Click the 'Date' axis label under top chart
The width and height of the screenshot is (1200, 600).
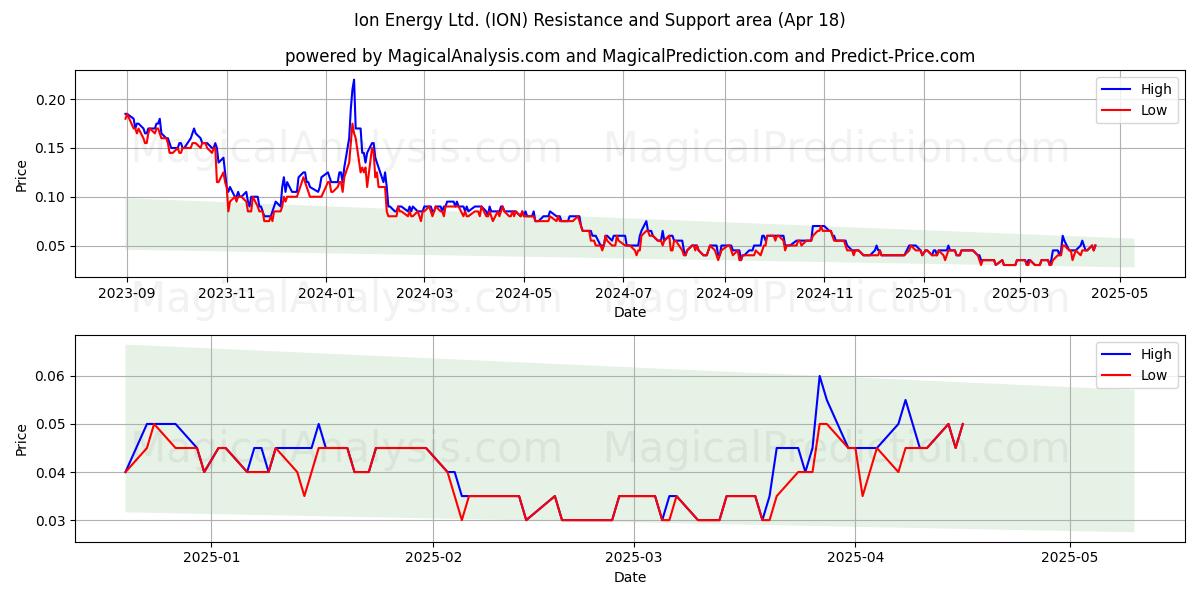(x=630, y=312)
